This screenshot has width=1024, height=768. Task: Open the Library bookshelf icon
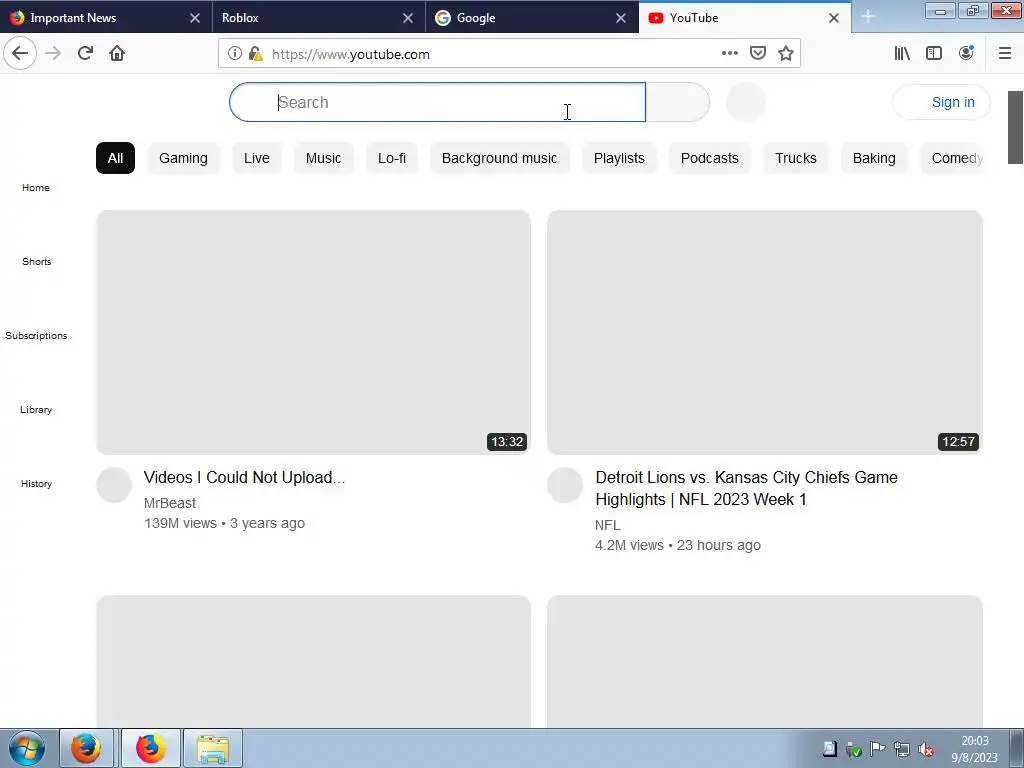(902, 54)
